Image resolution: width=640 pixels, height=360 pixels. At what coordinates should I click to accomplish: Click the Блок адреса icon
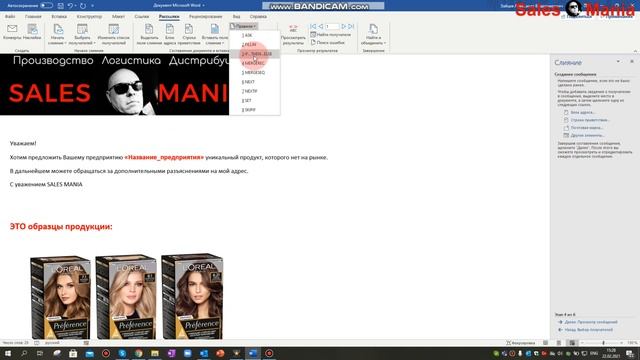point(169,34)
